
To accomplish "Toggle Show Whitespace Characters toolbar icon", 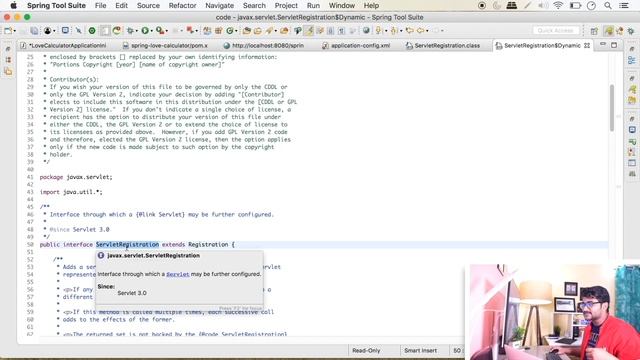I will [x=341, y=31].
